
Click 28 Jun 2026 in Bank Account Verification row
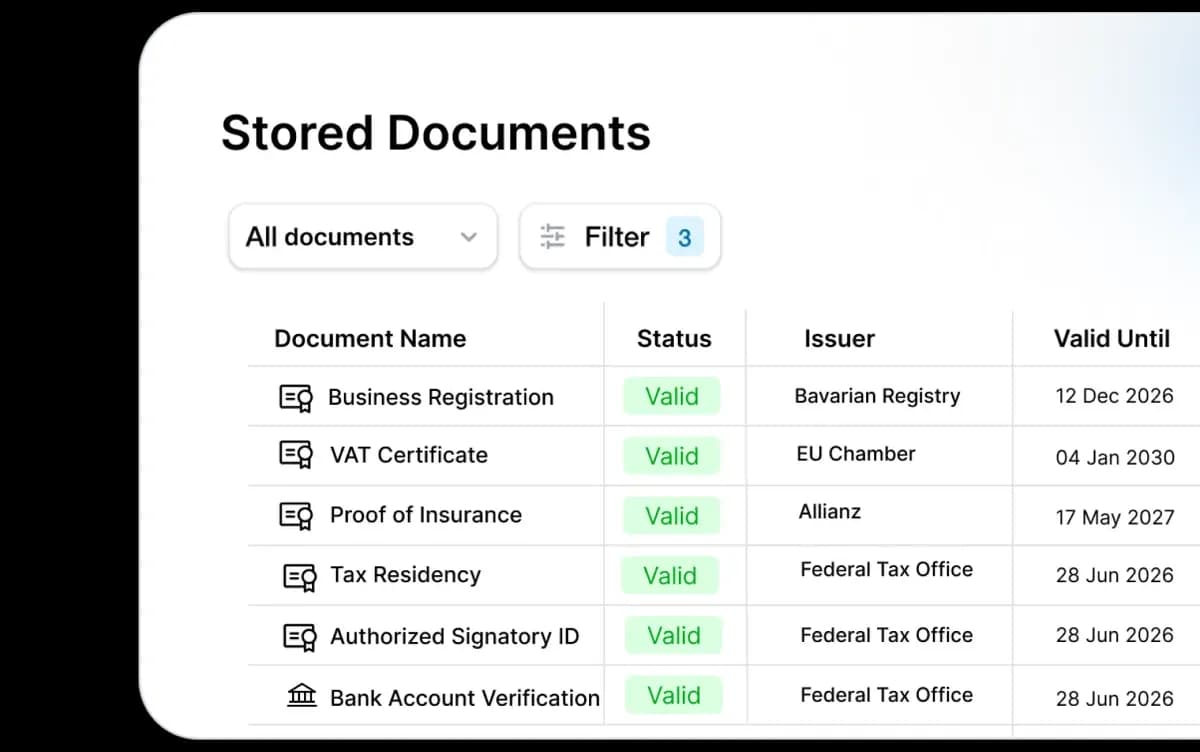1115,698
